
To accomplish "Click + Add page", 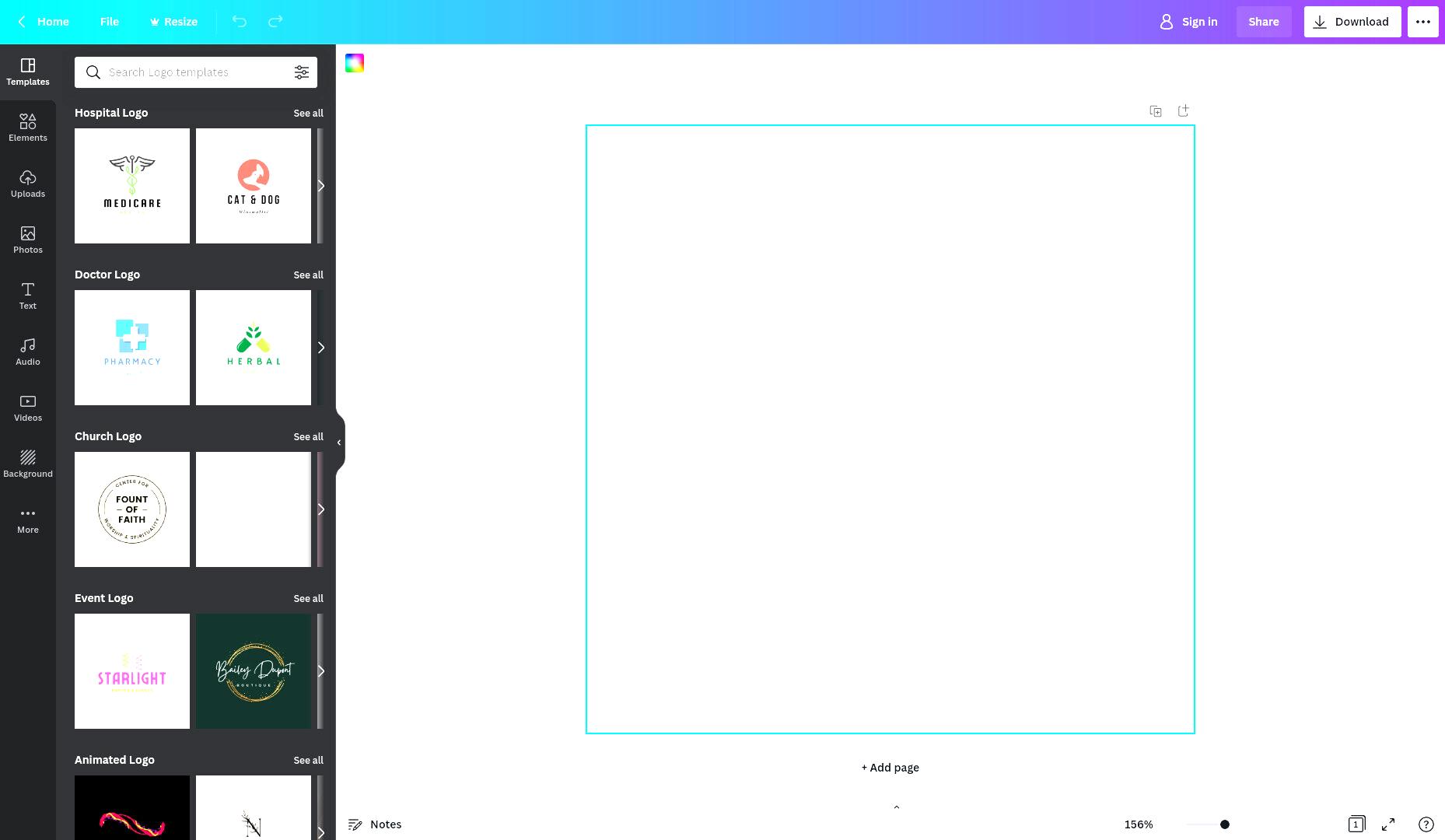I will point(890,768).
